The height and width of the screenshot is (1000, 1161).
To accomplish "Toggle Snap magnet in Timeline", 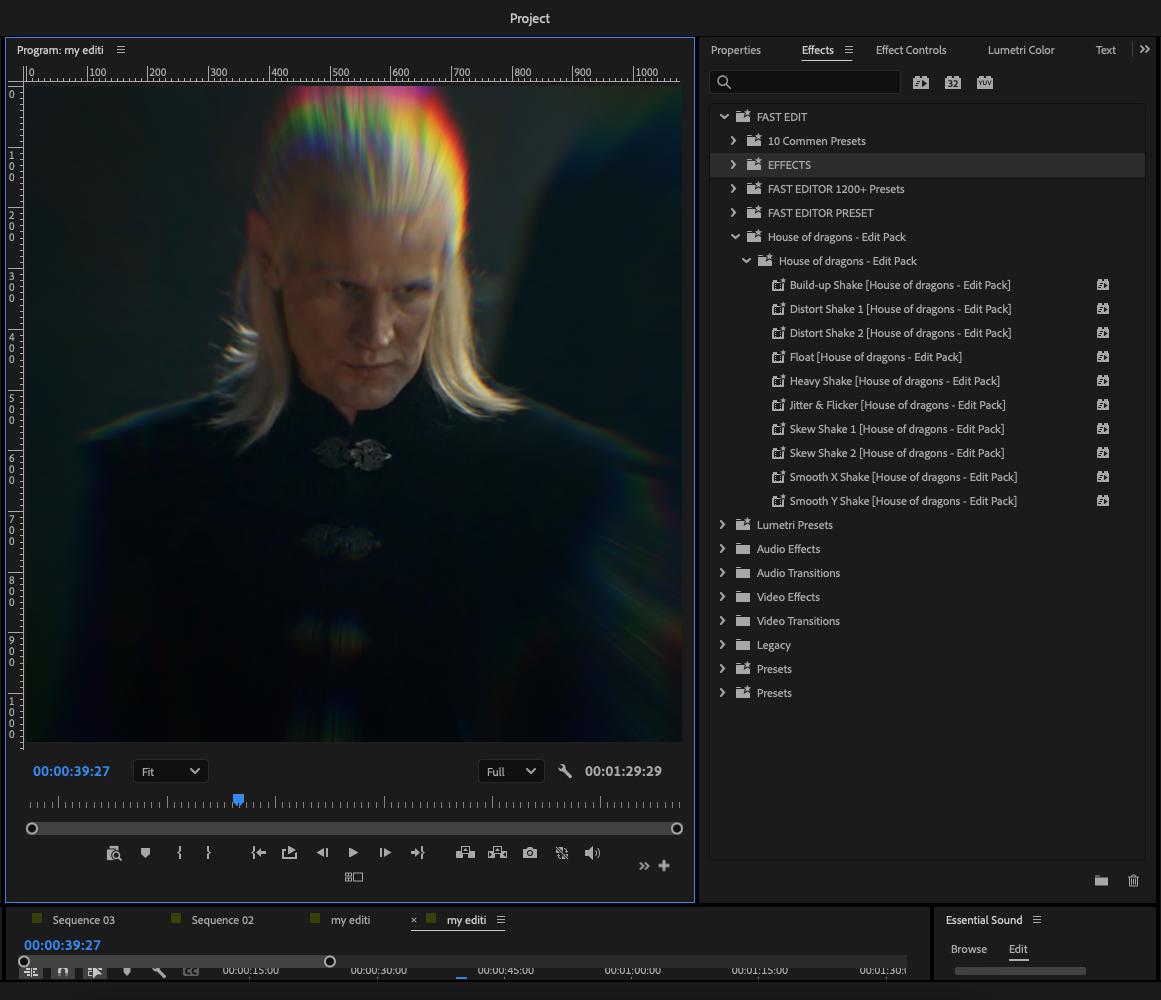I will coord(63,972).
